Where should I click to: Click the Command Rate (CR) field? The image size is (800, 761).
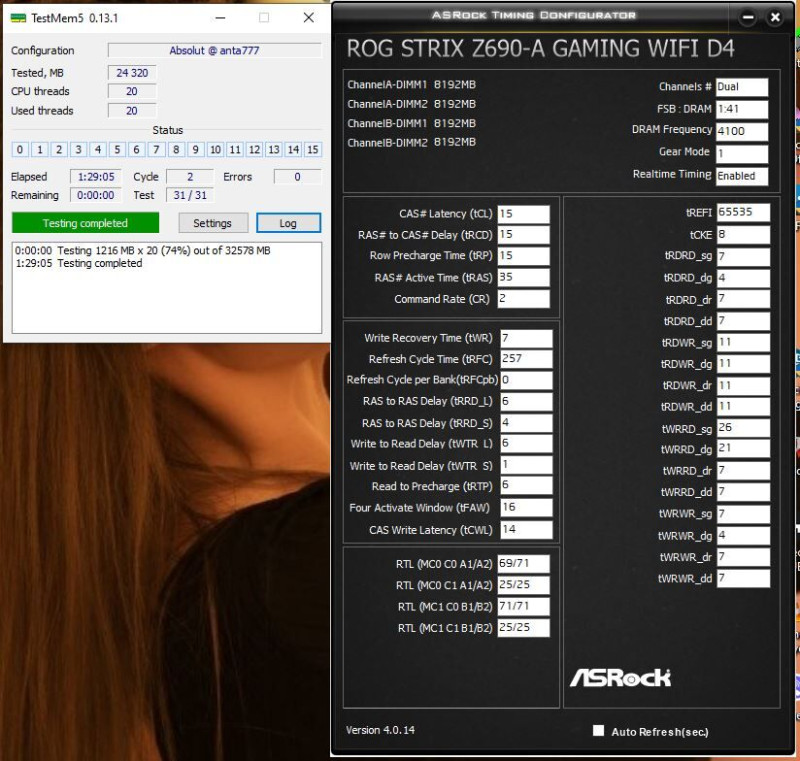[x=523, y=299]
